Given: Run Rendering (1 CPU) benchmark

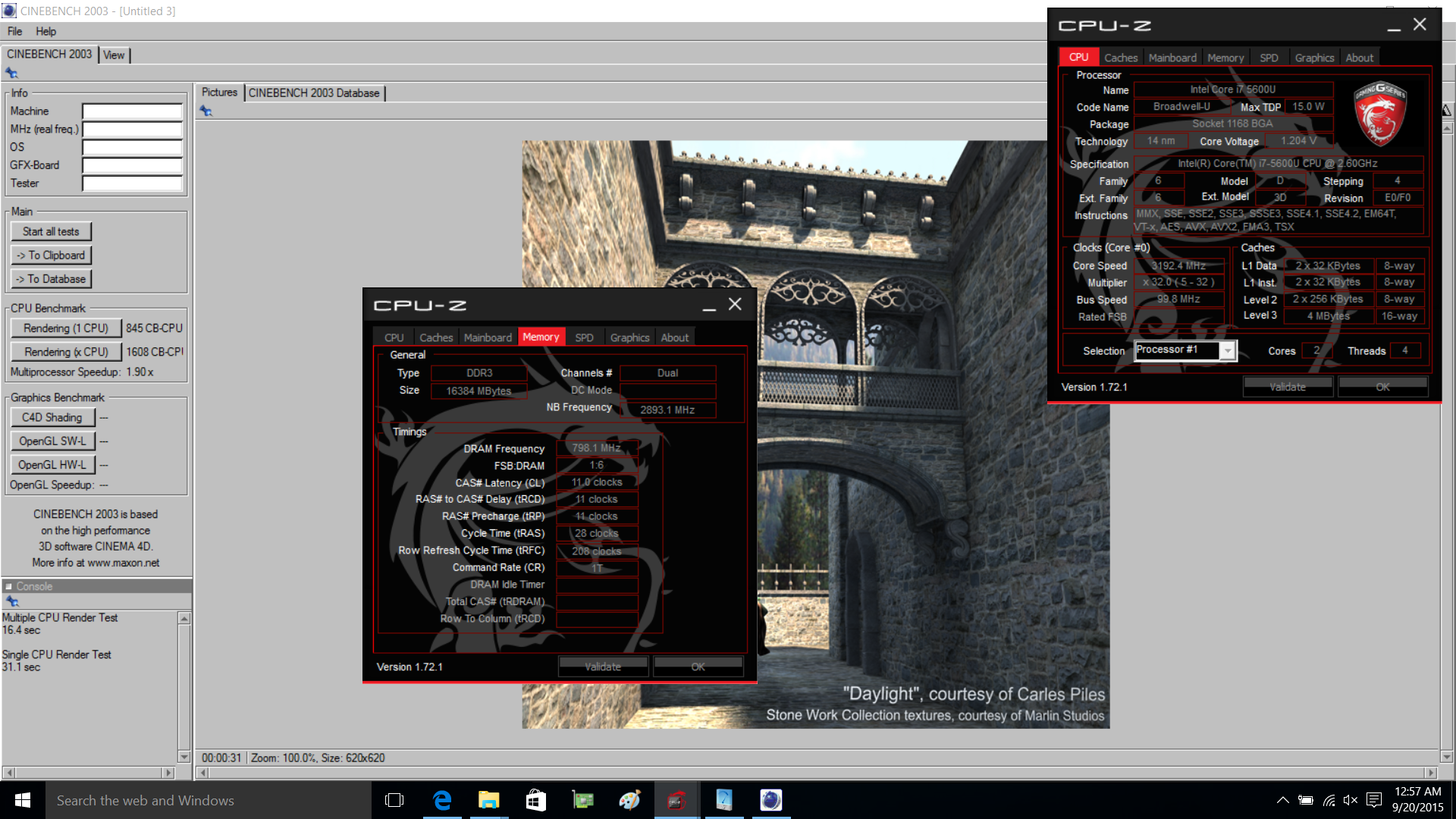Looking at the screenshot, I should [x=66, y=328].
